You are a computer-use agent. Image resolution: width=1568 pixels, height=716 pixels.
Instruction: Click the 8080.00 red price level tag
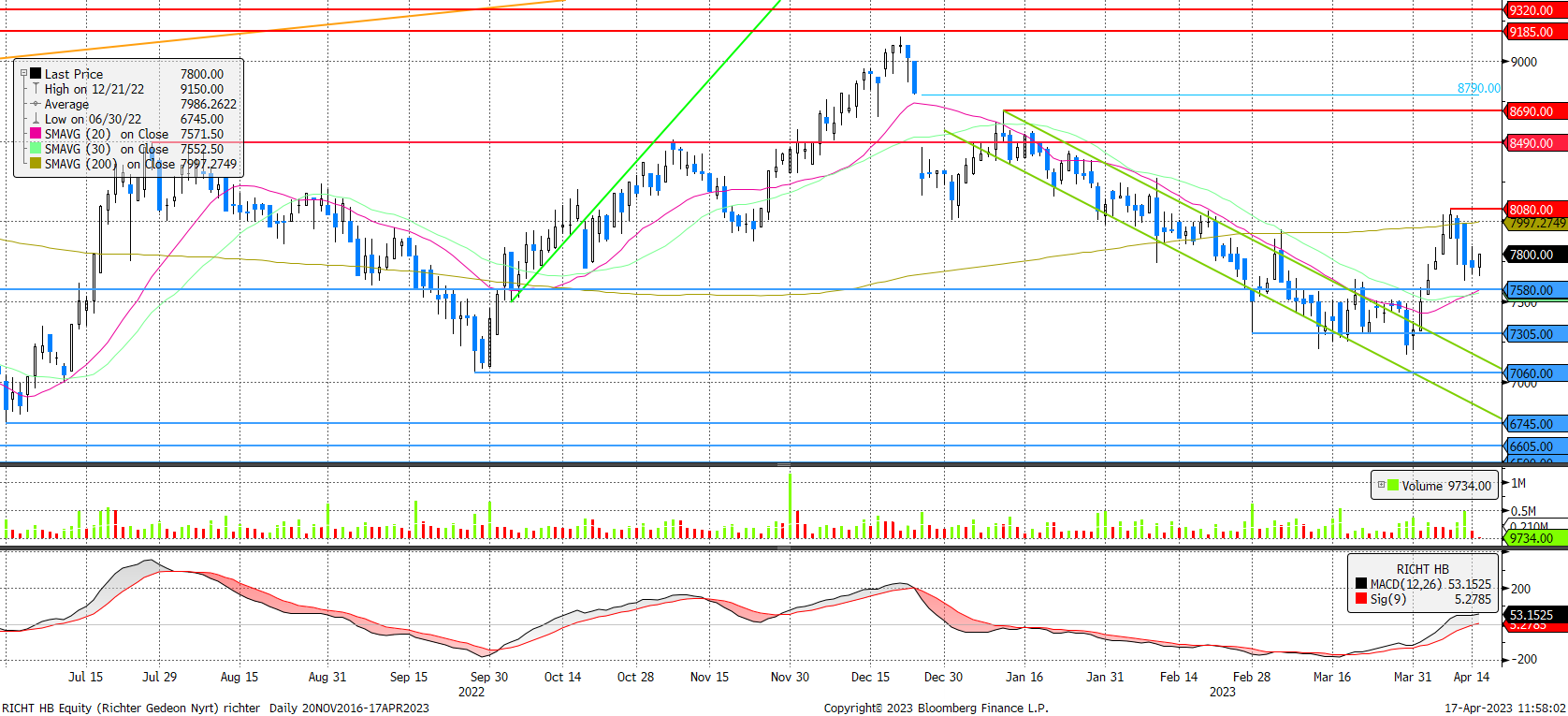pyautogui.click(x=1534, y=210)
